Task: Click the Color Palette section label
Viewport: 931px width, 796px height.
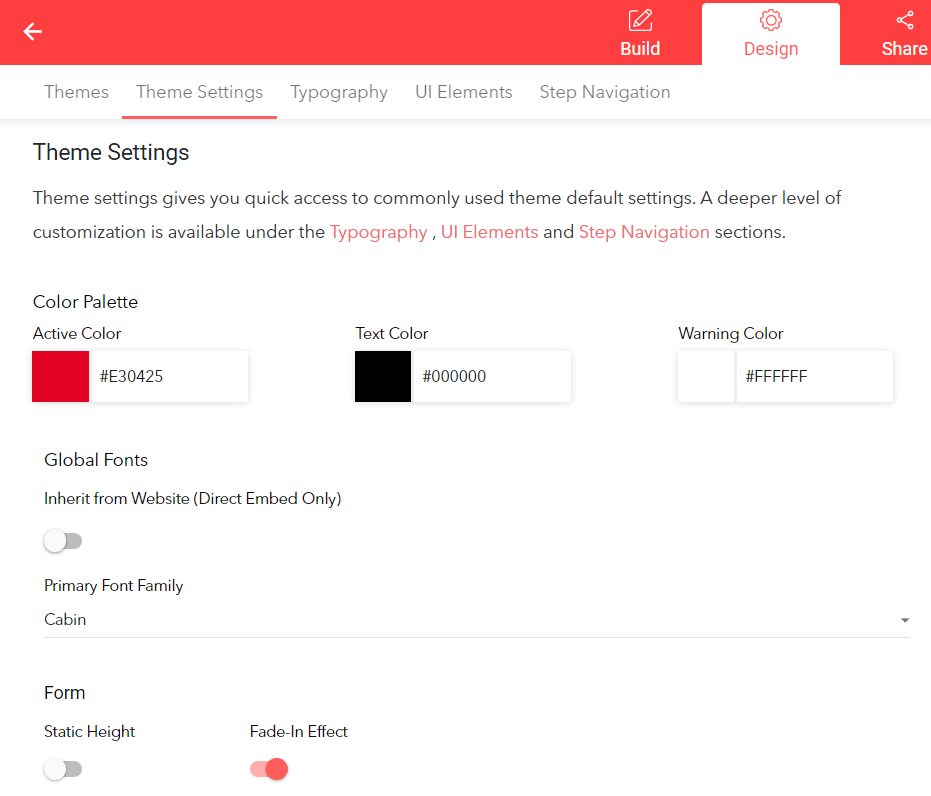Action: point(86,302)
